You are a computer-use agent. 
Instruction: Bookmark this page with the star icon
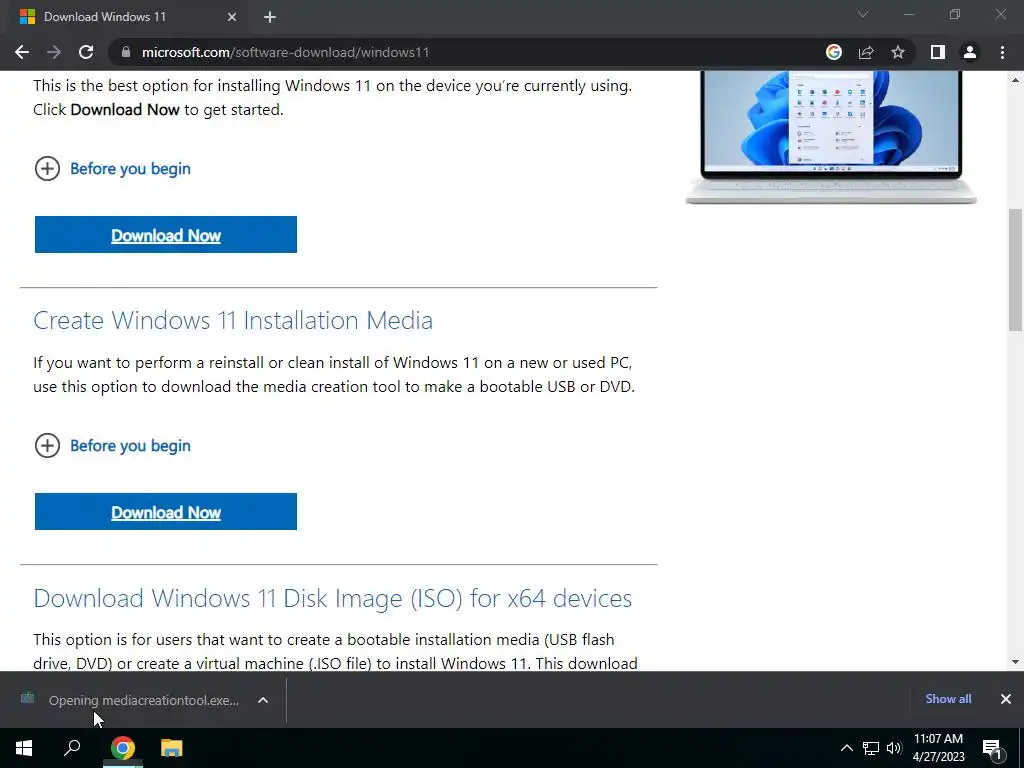(898, 52)
